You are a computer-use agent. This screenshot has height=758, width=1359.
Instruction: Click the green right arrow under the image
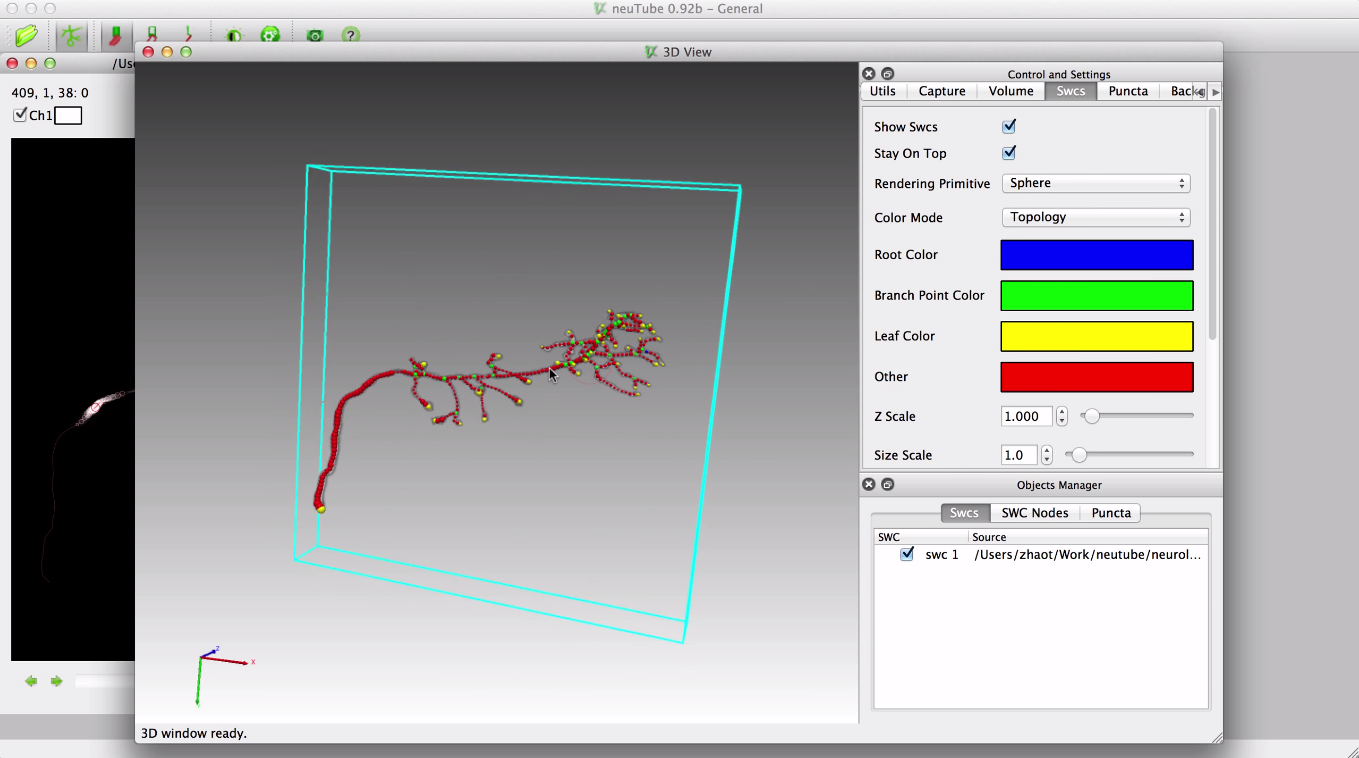[x=56, y=681]
